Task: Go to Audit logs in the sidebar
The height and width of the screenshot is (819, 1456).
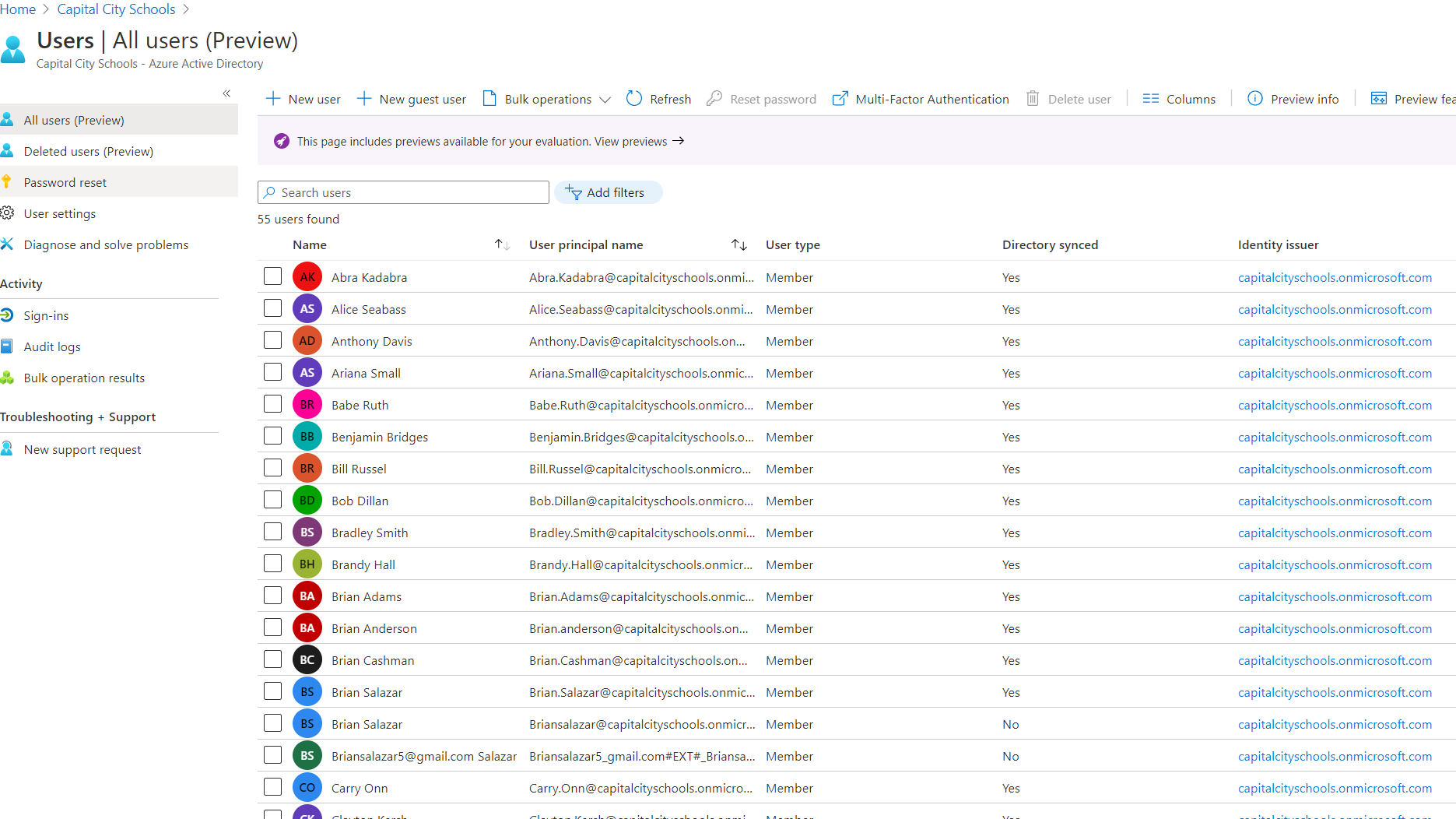Action: click(x=119, y=346)
